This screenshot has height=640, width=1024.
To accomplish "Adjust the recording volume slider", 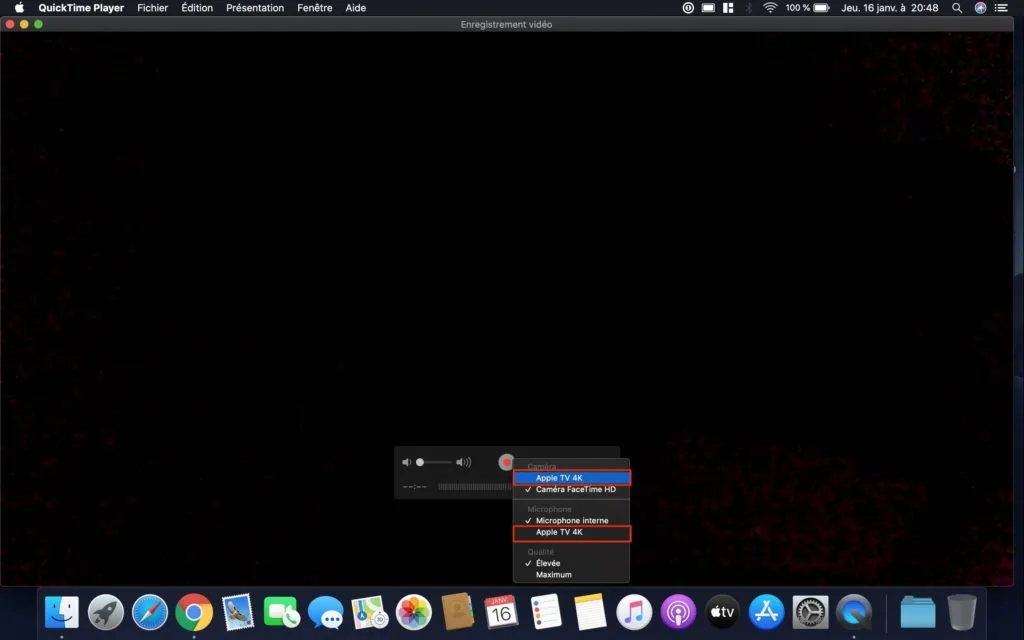I will coord(435,462).
